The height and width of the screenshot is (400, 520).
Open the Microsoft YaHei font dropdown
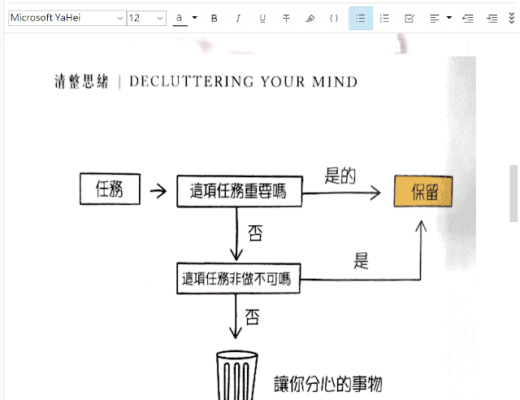coord(67,18)
